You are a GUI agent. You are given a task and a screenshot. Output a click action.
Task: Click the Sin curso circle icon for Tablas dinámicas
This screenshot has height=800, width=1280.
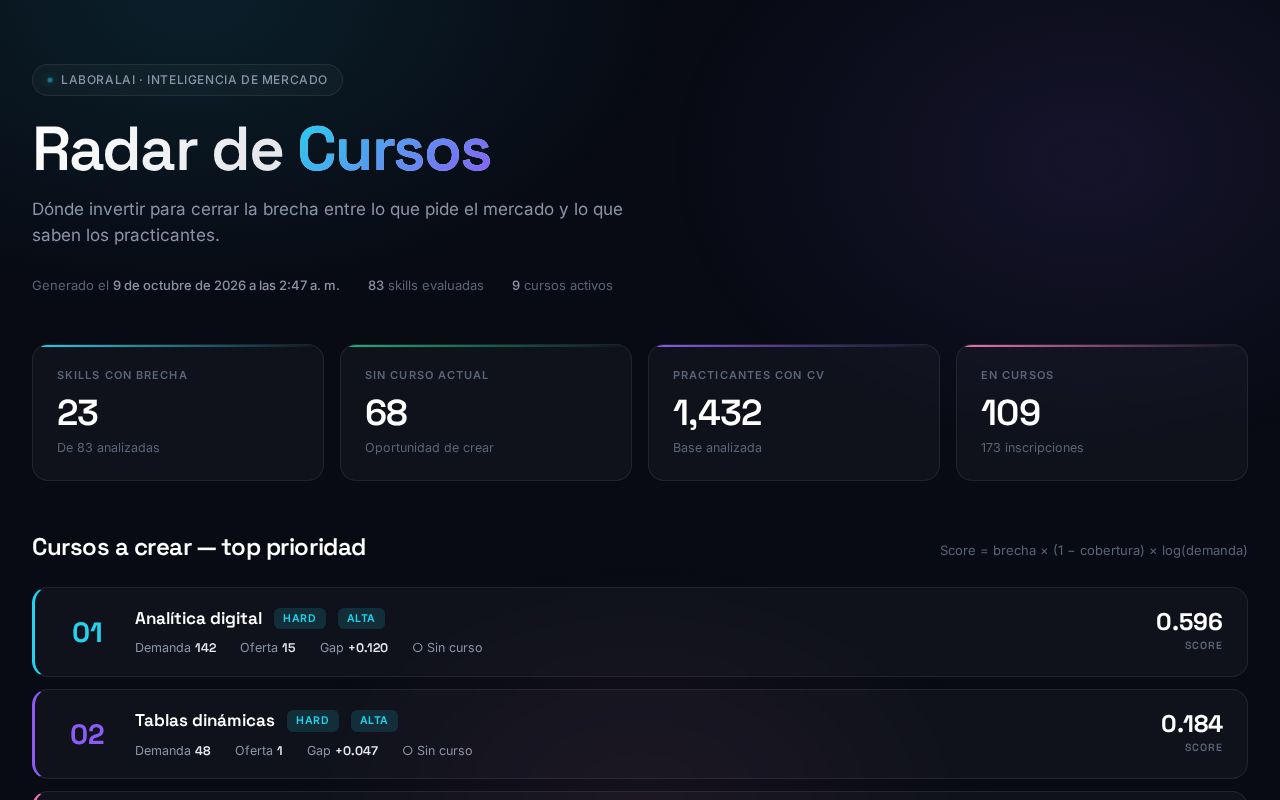coord(408,751)
